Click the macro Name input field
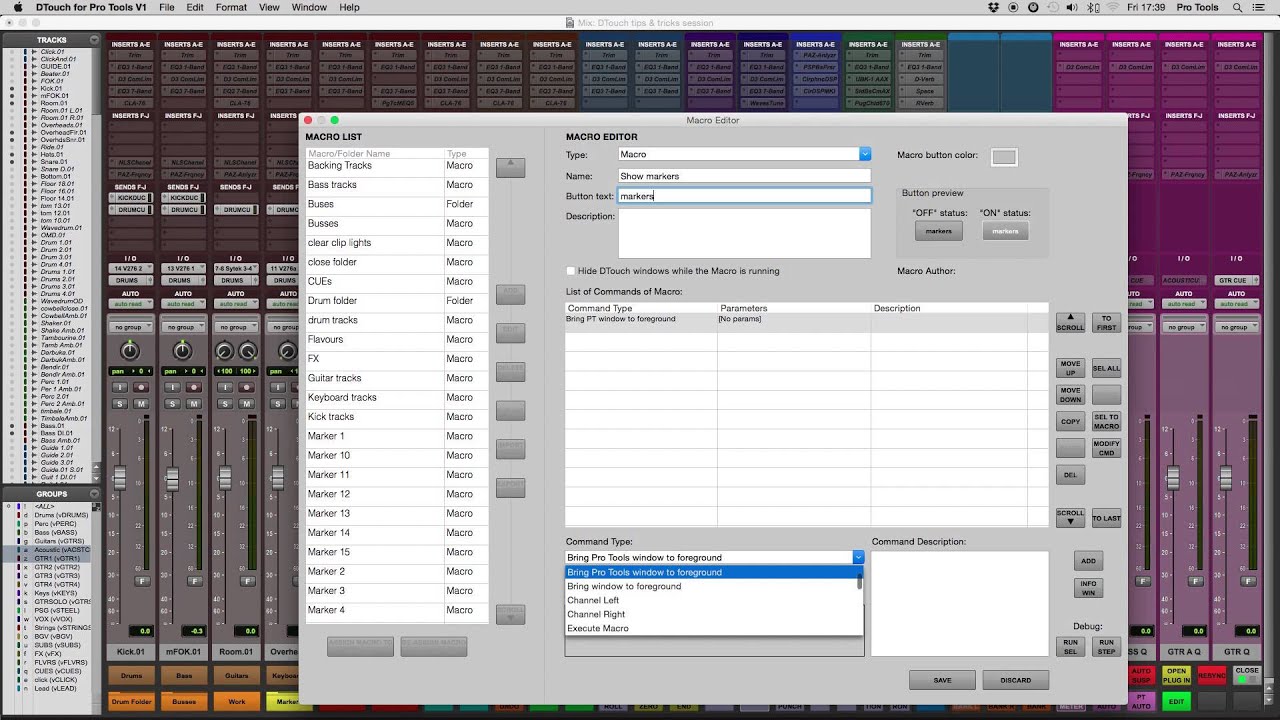This screenshot has width=1280, height=720. click(744, 176)
